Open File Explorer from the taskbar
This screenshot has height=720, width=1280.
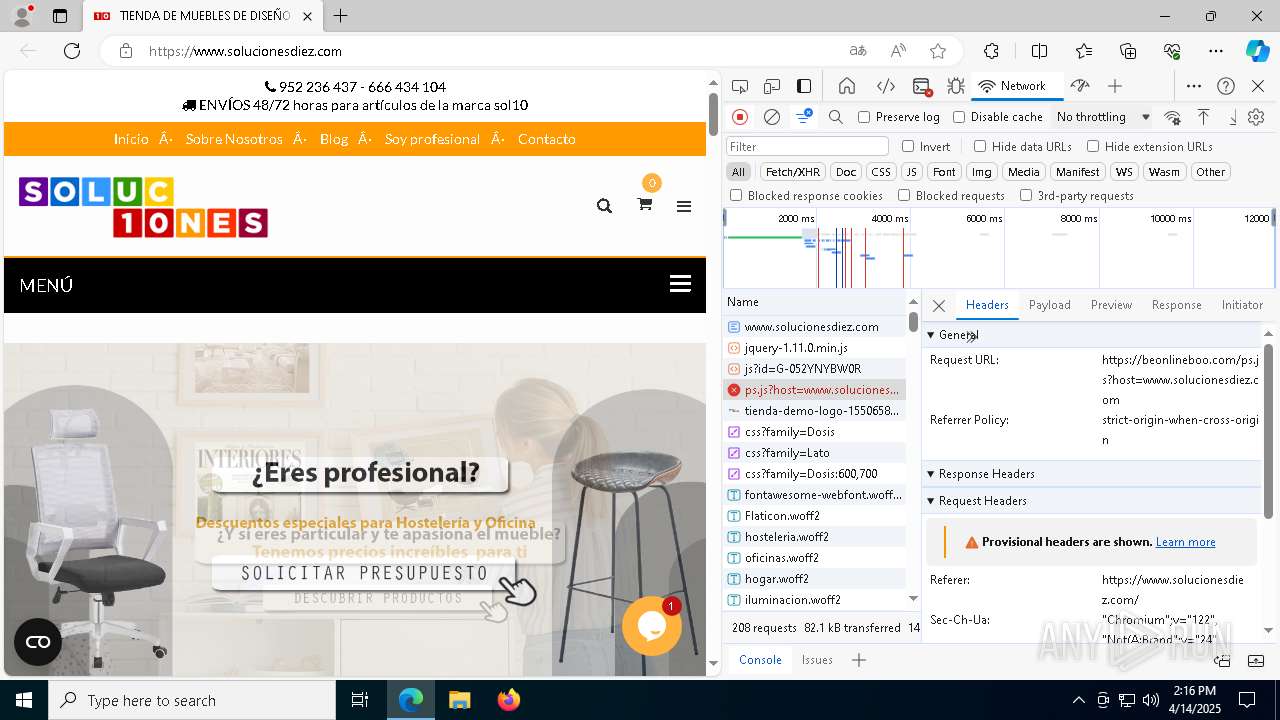(460, 700)
